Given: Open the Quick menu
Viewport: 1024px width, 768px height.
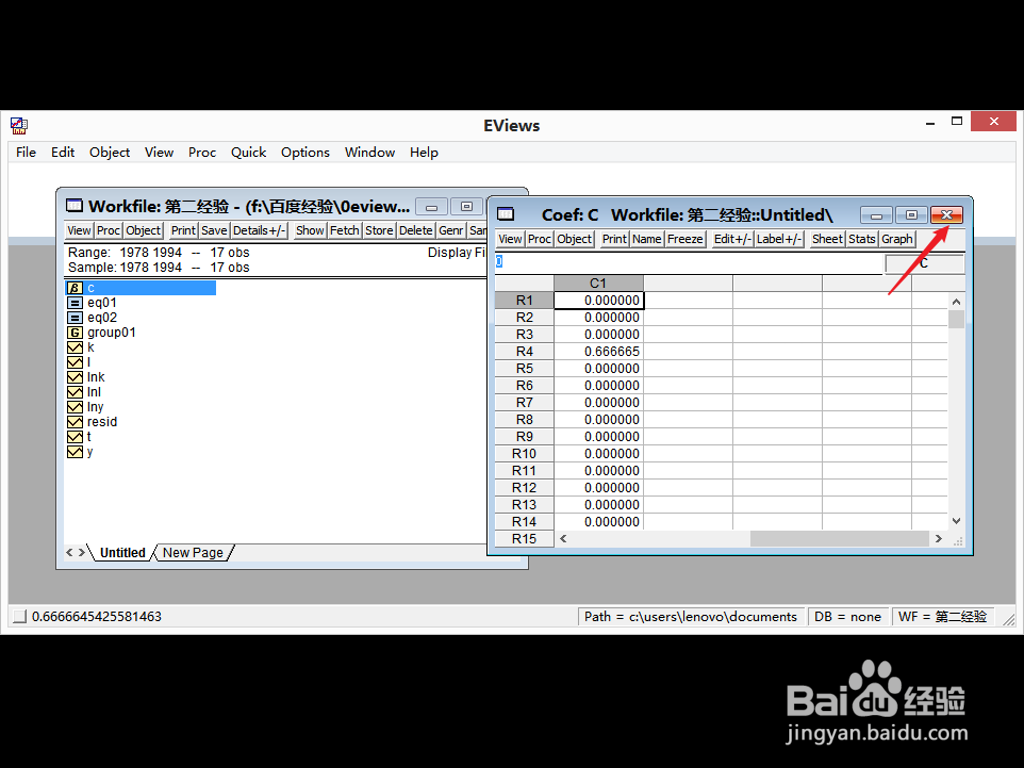Looking at the screenshot, I should 248,152.
